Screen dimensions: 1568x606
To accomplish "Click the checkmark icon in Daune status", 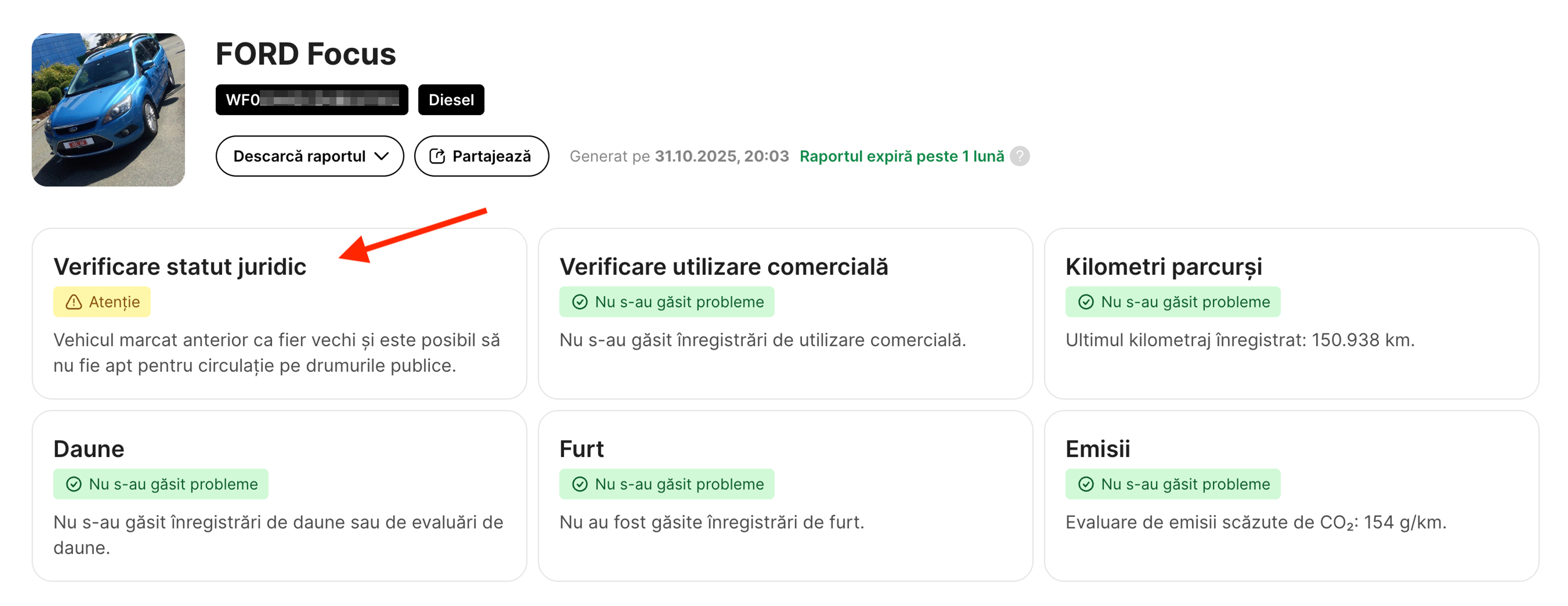I will (73, 484).
